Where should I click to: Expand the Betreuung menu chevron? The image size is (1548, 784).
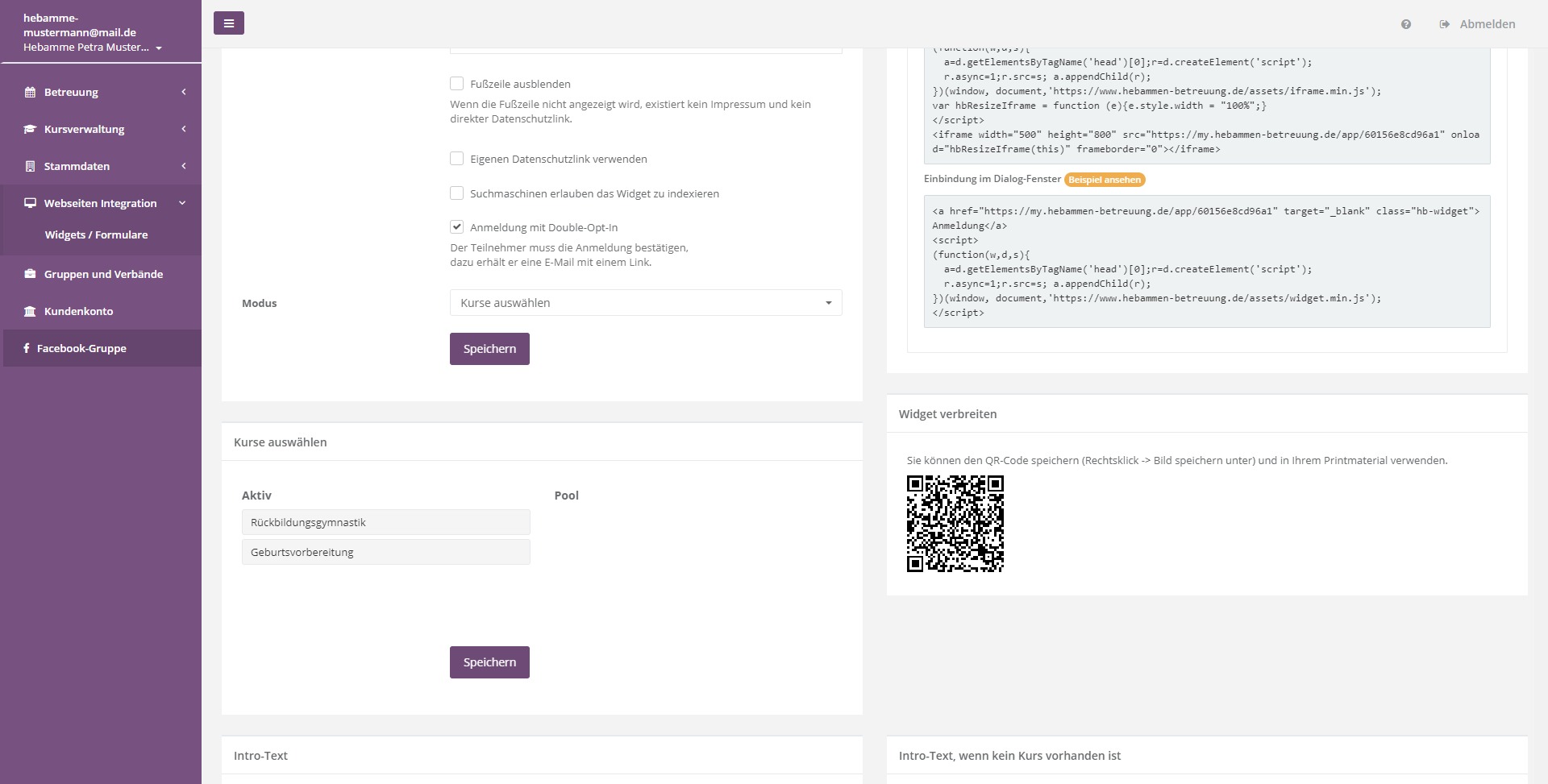click(184, 92)
